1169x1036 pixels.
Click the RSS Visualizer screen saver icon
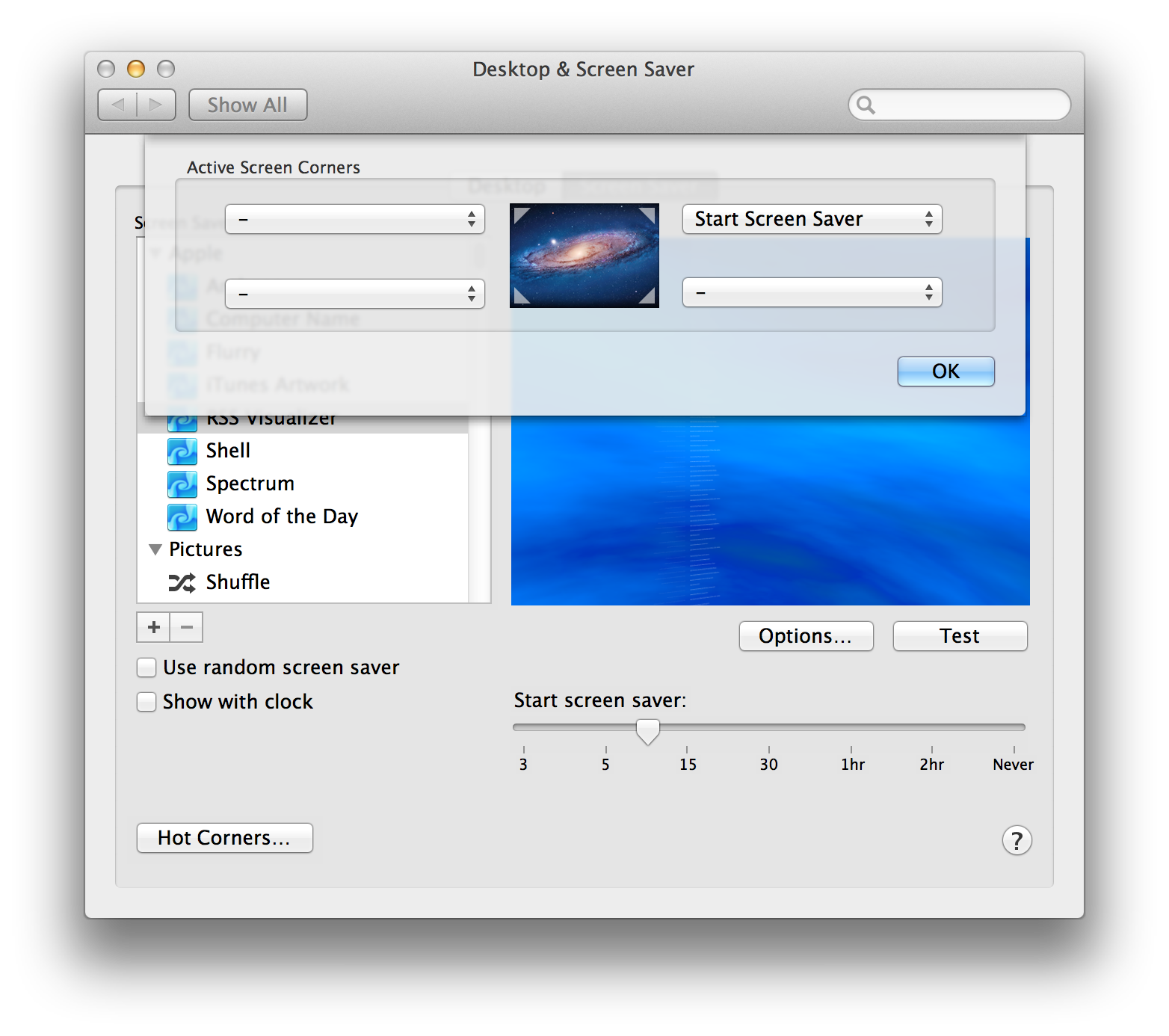182,423
